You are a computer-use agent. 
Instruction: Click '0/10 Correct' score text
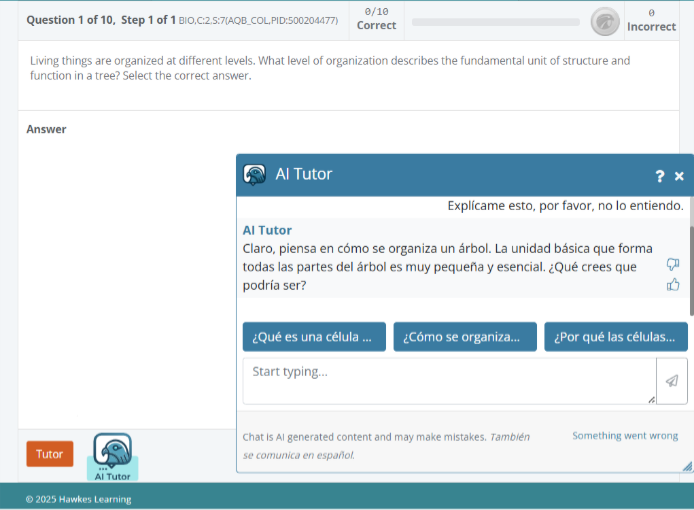(376, 19)
